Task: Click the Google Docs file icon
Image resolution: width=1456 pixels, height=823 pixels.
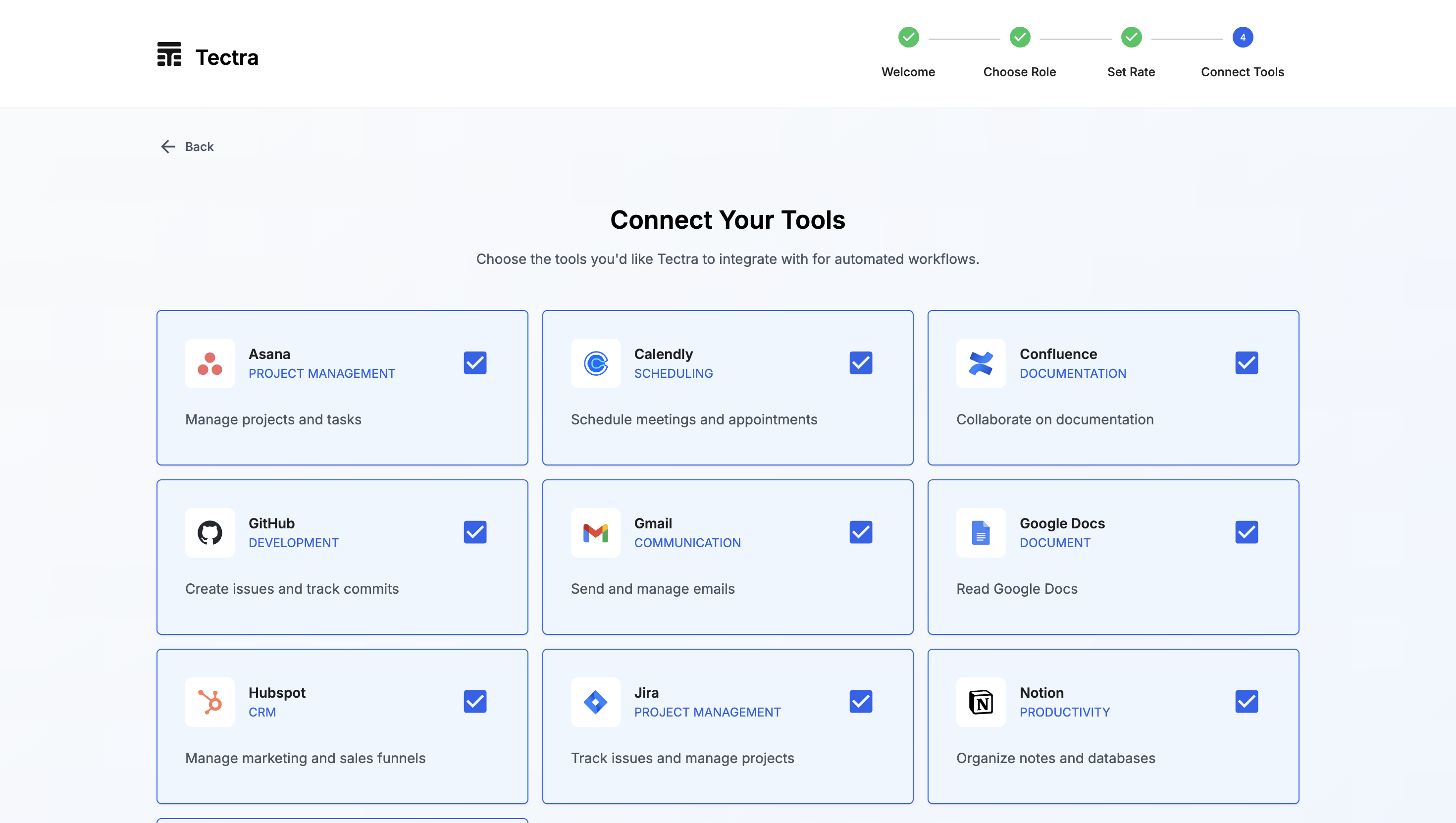Action: click(981, 532)
